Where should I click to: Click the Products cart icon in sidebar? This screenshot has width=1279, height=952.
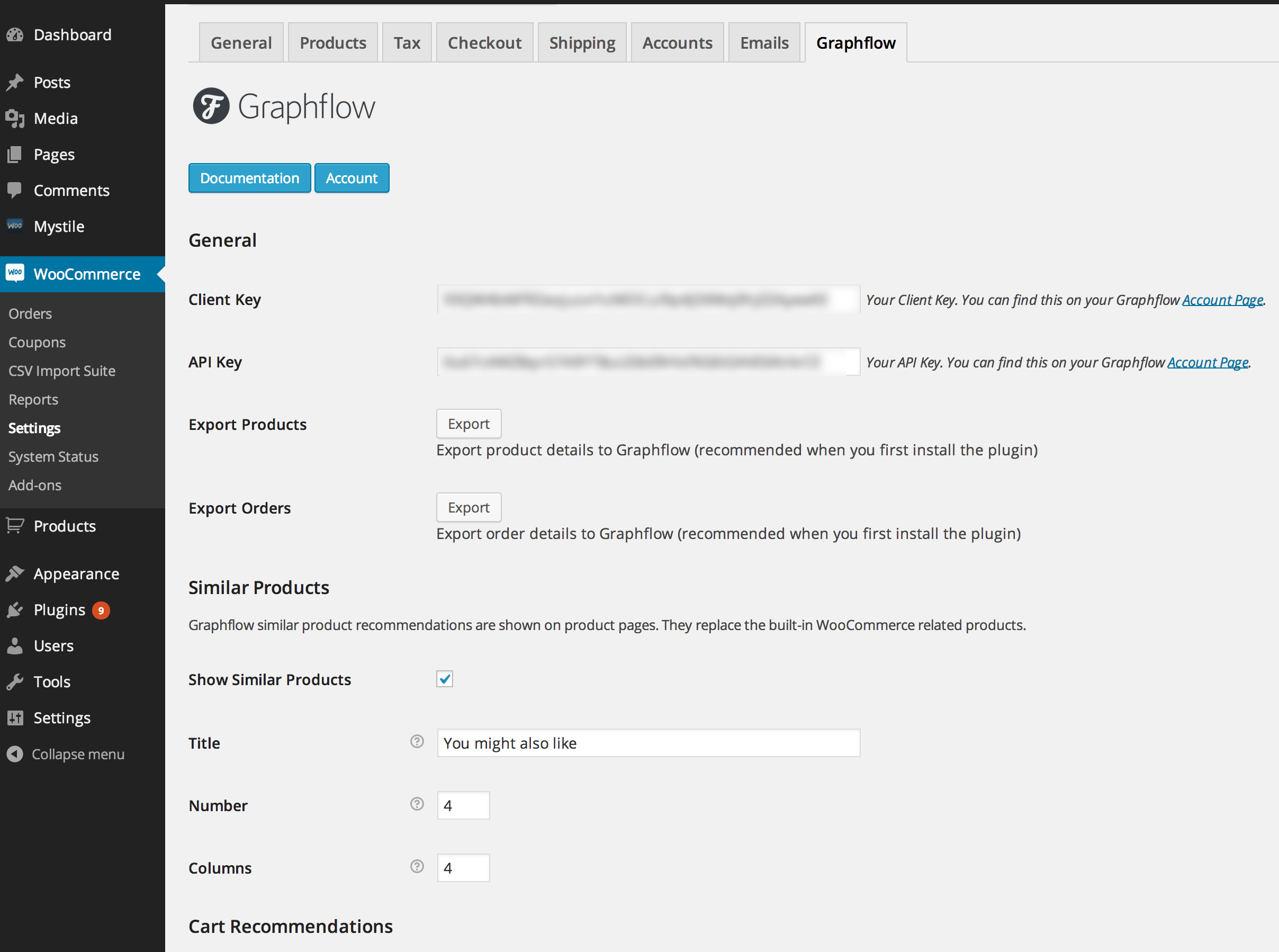[15, 526]
